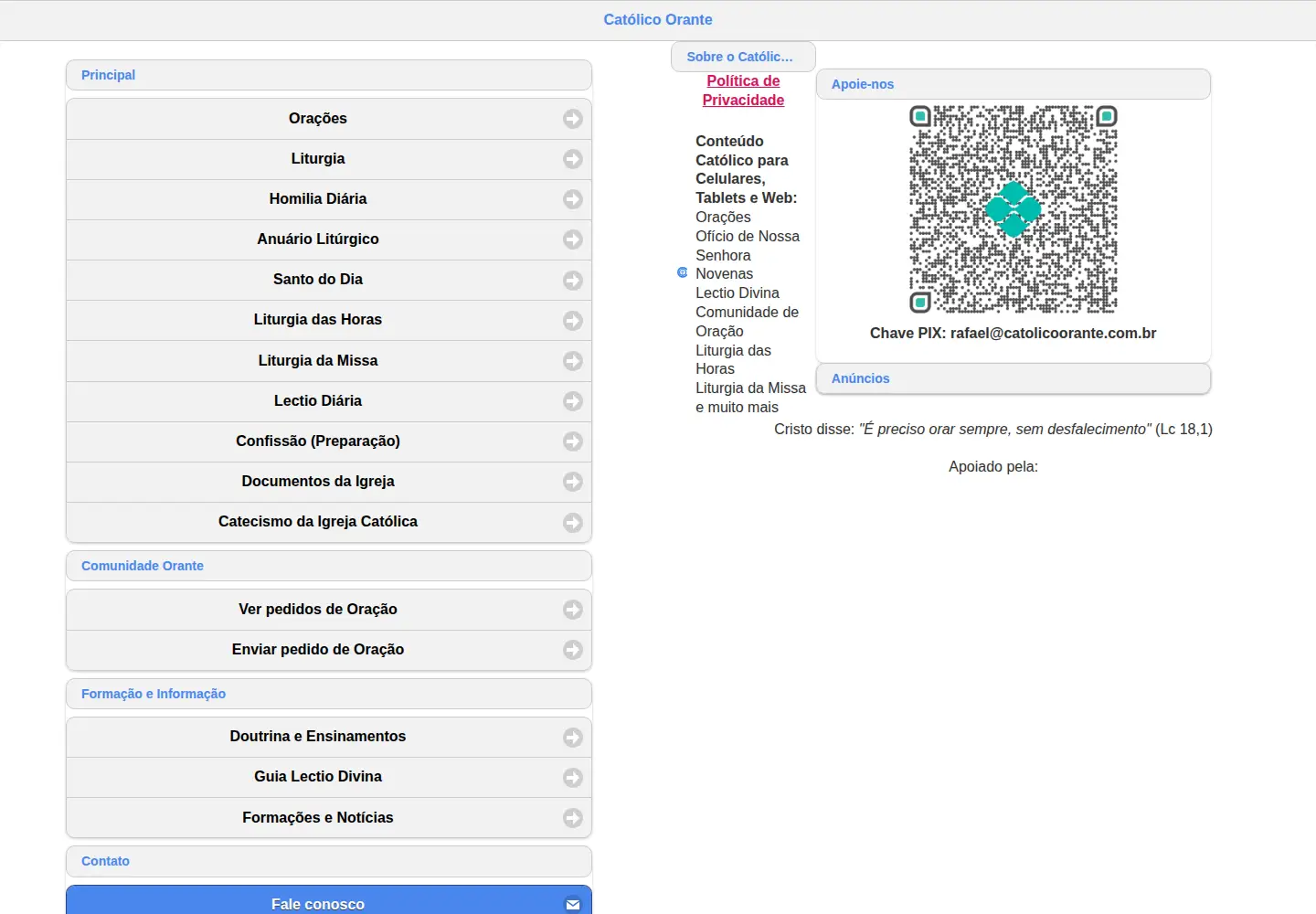The image size is (1316, 914).
Task: Click the "Apoiado pela:" text
Action: click(993, 467)
